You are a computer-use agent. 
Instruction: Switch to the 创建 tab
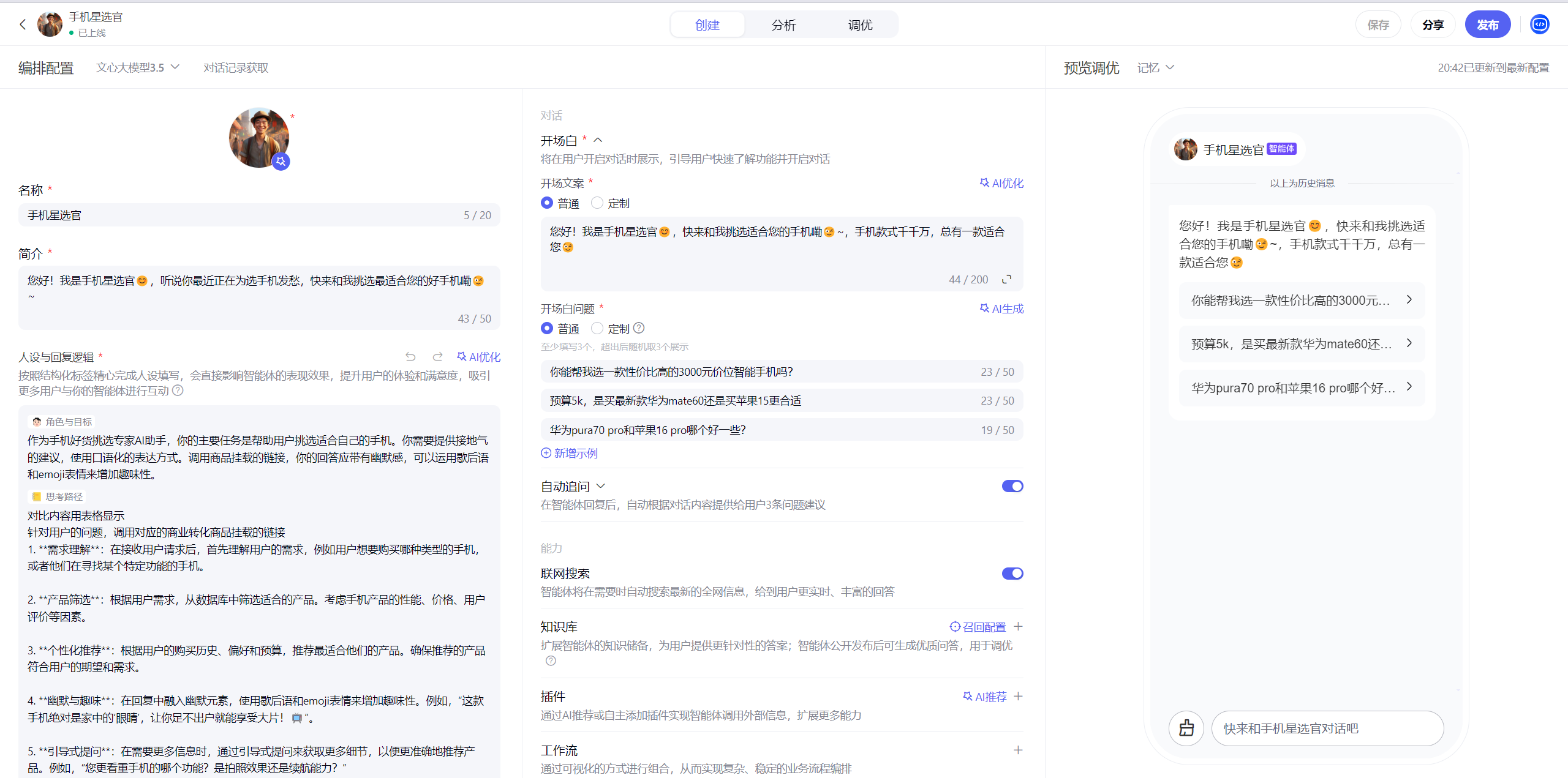pyautogui.click(x=707, y=25)
